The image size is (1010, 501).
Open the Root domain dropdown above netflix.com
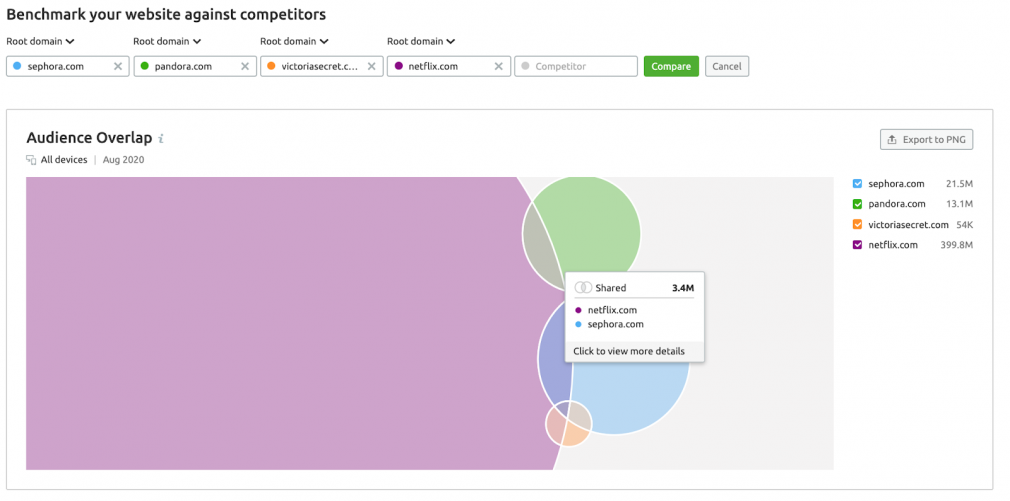421,41
